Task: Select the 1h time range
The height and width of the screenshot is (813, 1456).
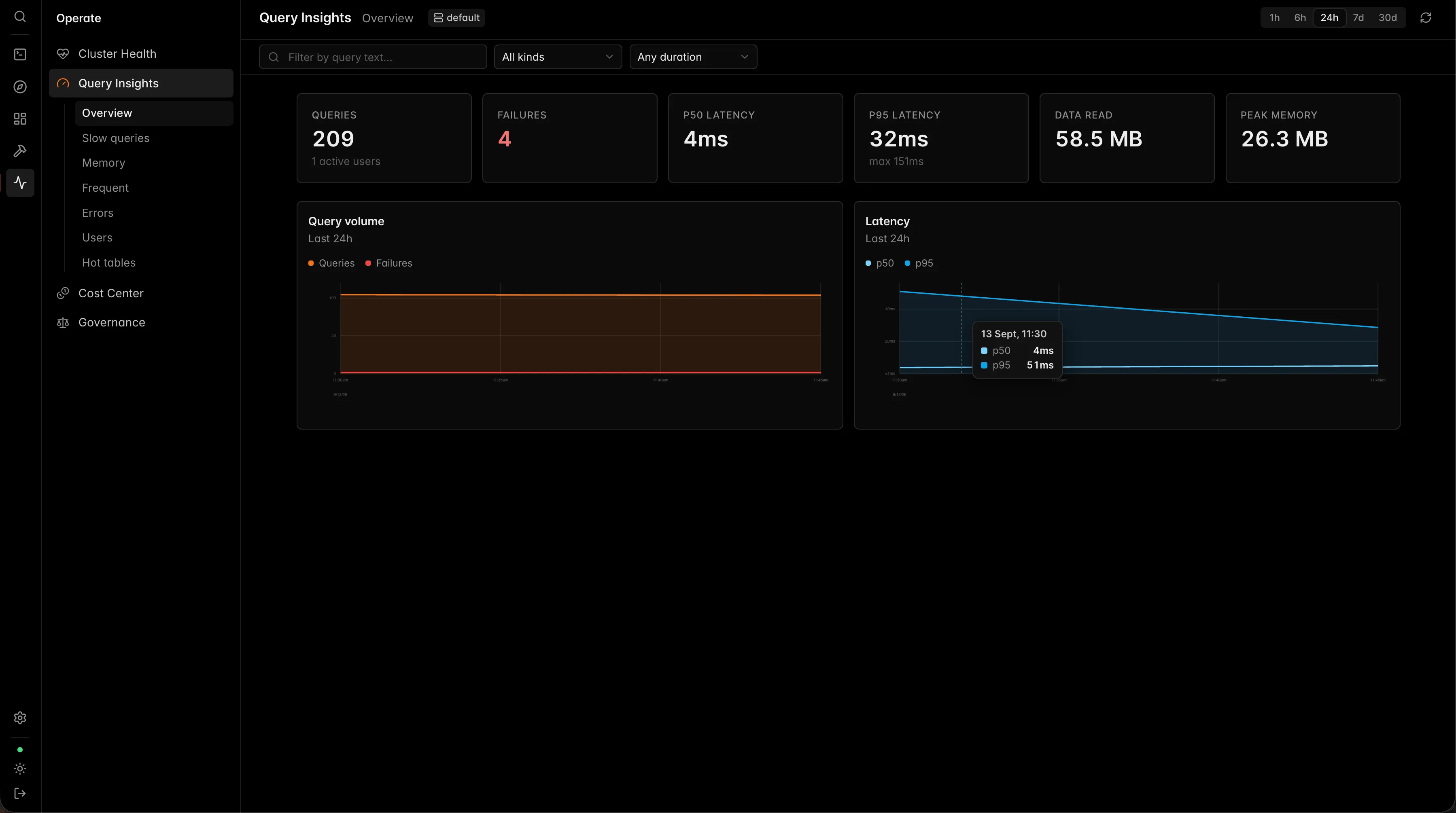Action: click(x=1275, y=17)
